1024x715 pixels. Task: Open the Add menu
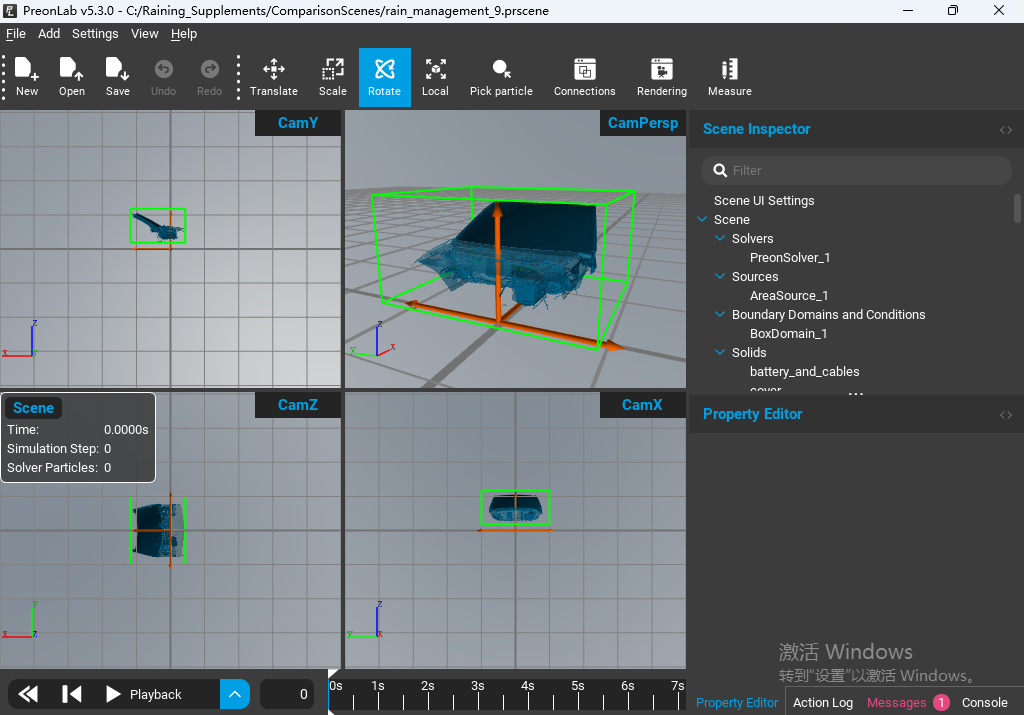click(x=49, y=34)
